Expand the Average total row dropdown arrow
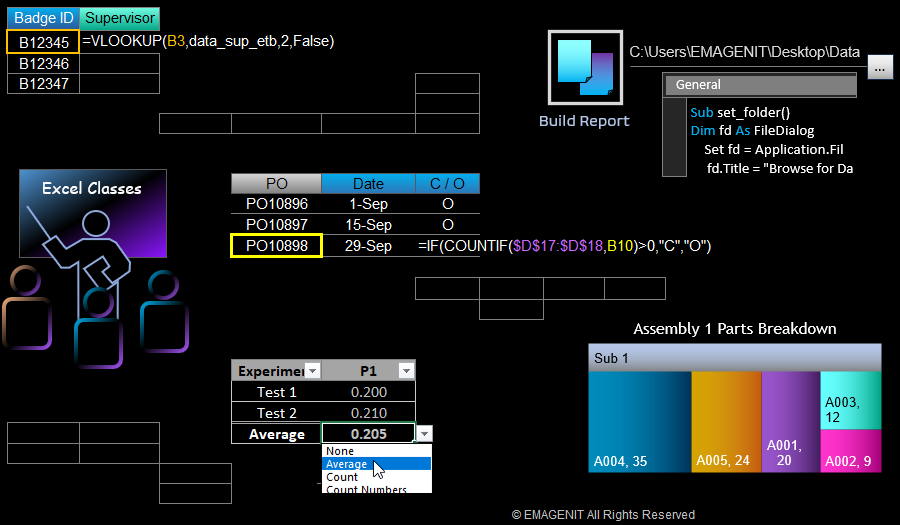The width and height of the screenshot is (900, 525). 425,433
